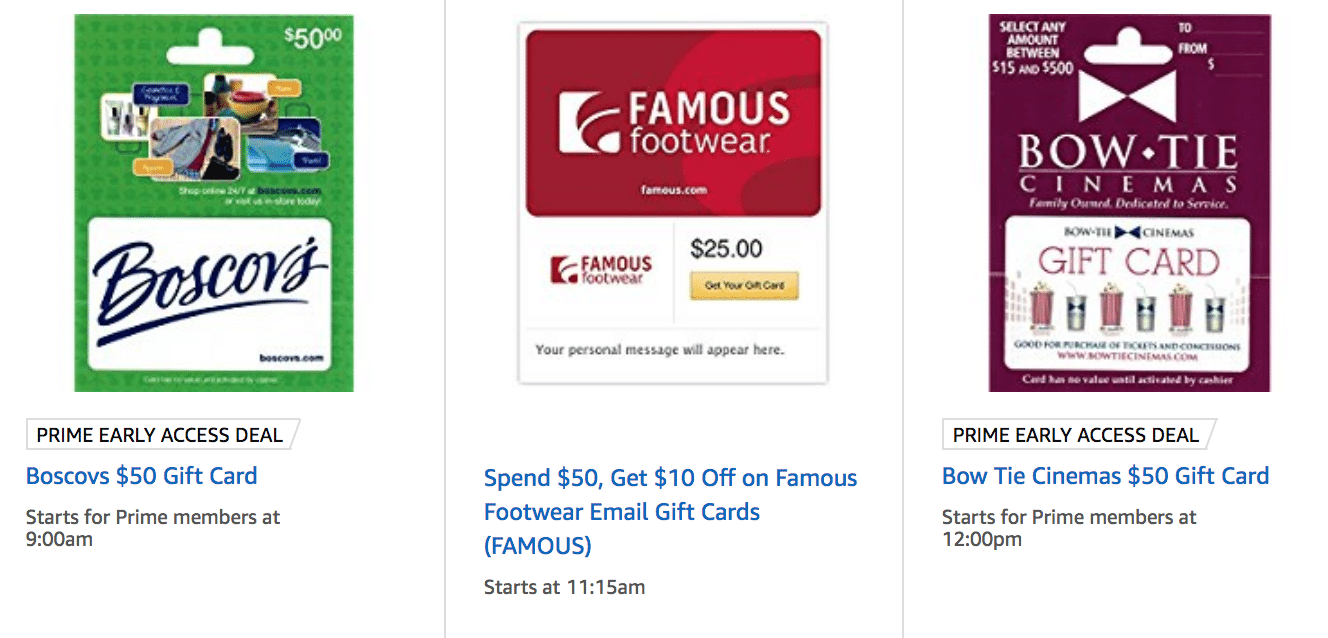Click the blue Travel tag on the Boscovs card
1328x638 pixels.
coord(312,160)
